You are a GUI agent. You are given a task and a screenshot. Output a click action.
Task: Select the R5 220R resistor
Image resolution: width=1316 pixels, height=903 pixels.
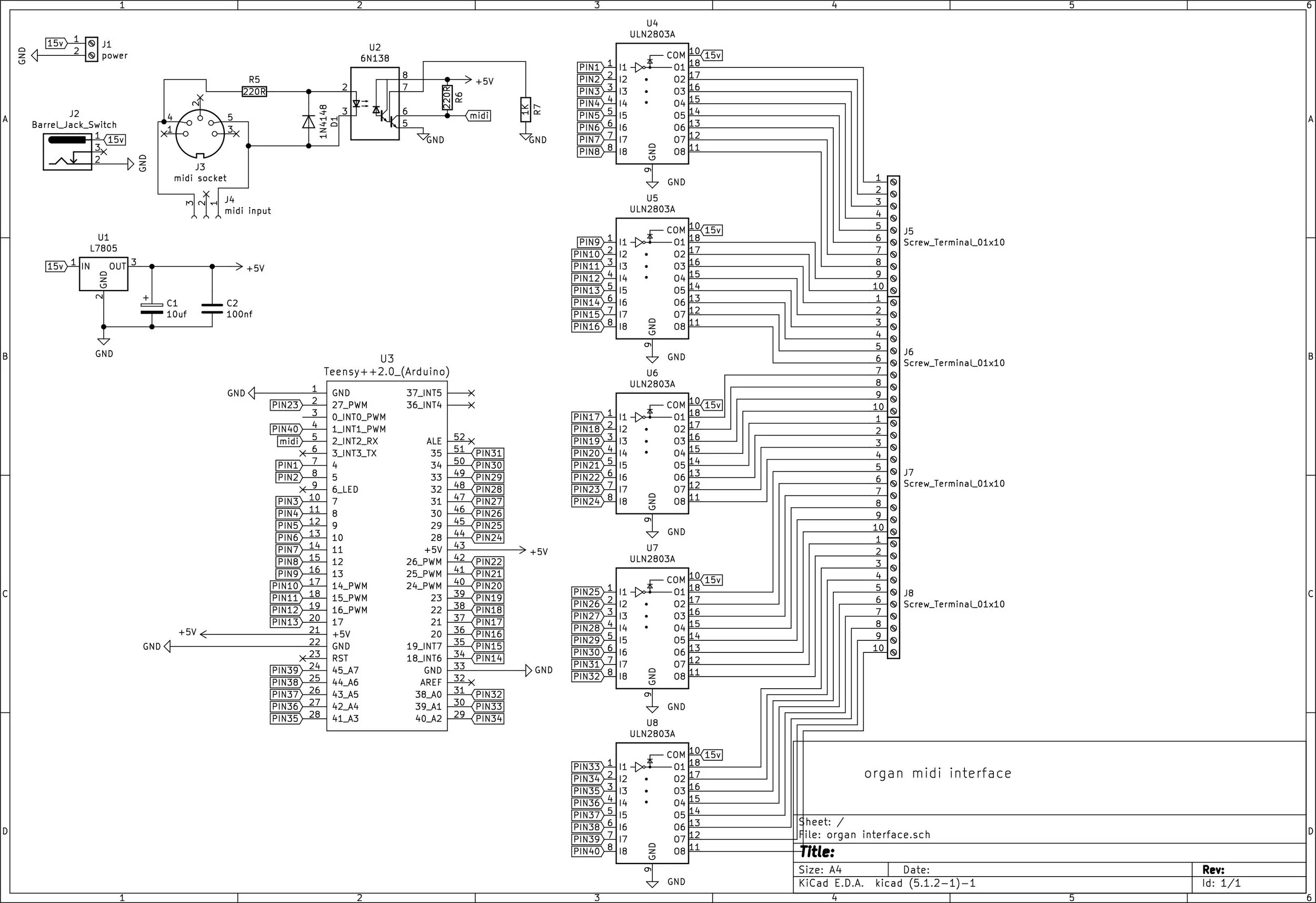254,91
